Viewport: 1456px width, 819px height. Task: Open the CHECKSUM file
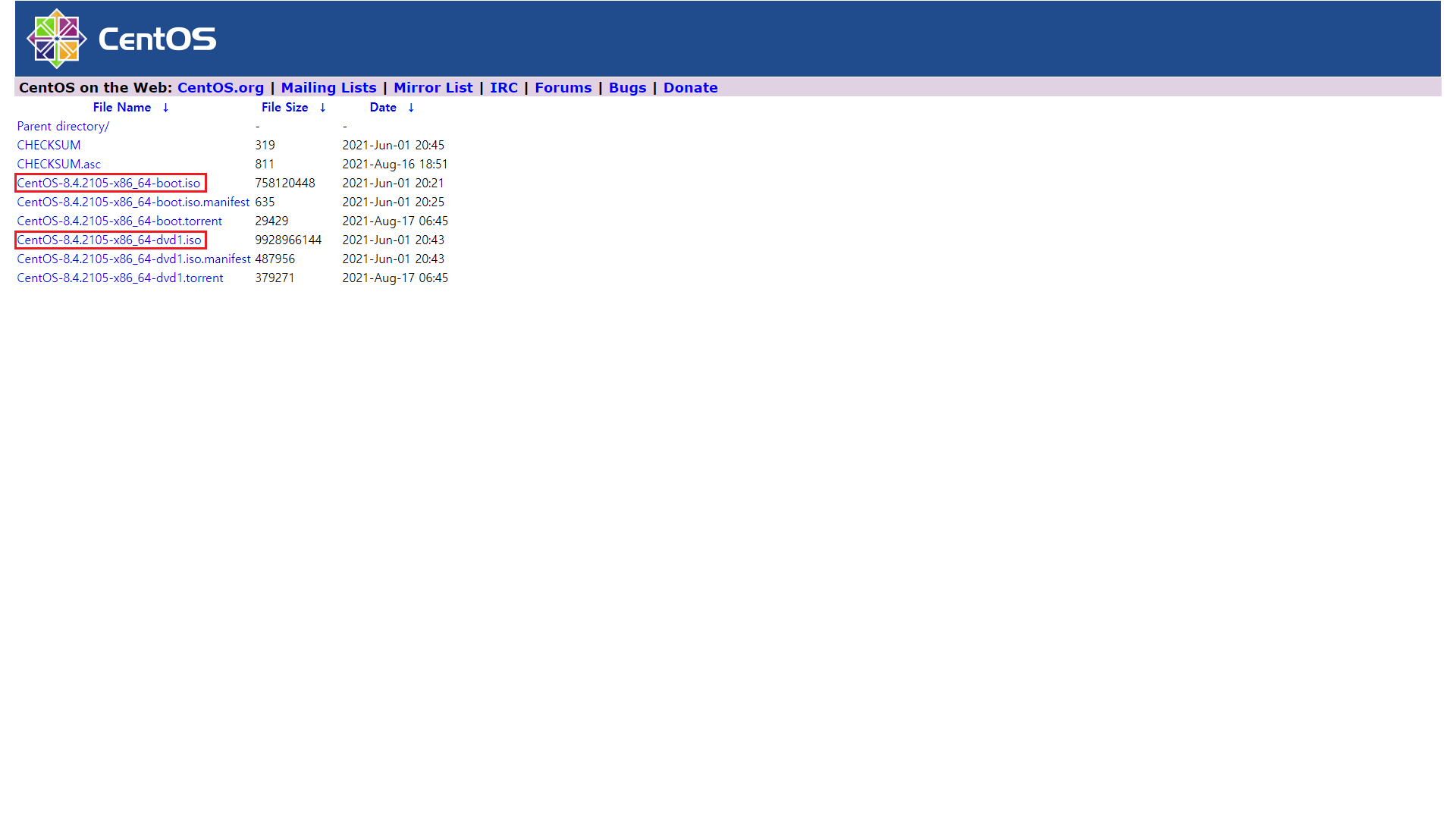point(49,146)
